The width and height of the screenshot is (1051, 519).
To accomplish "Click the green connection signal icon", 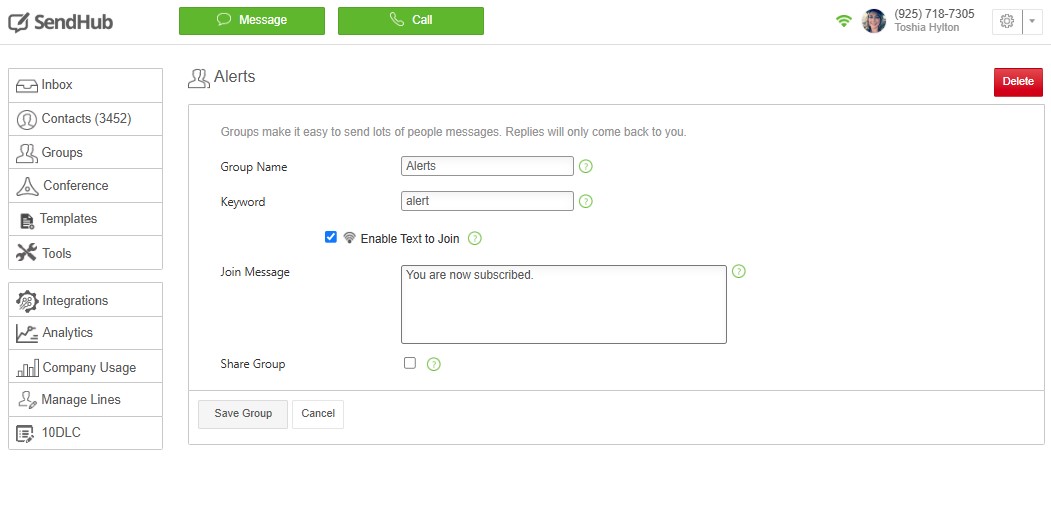I will pos(844,21).
